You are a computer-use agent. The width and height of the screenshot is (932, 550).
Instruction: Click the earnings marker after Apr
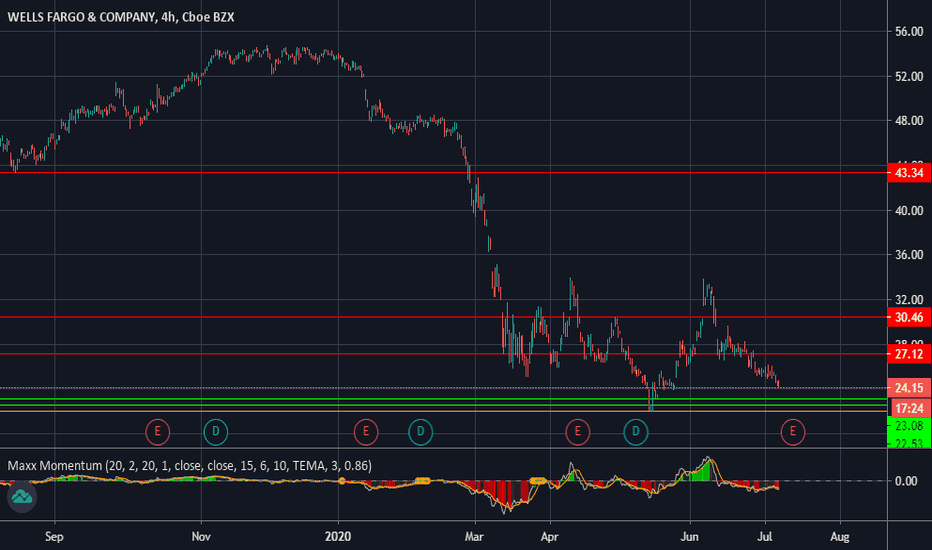pos(577,432)
